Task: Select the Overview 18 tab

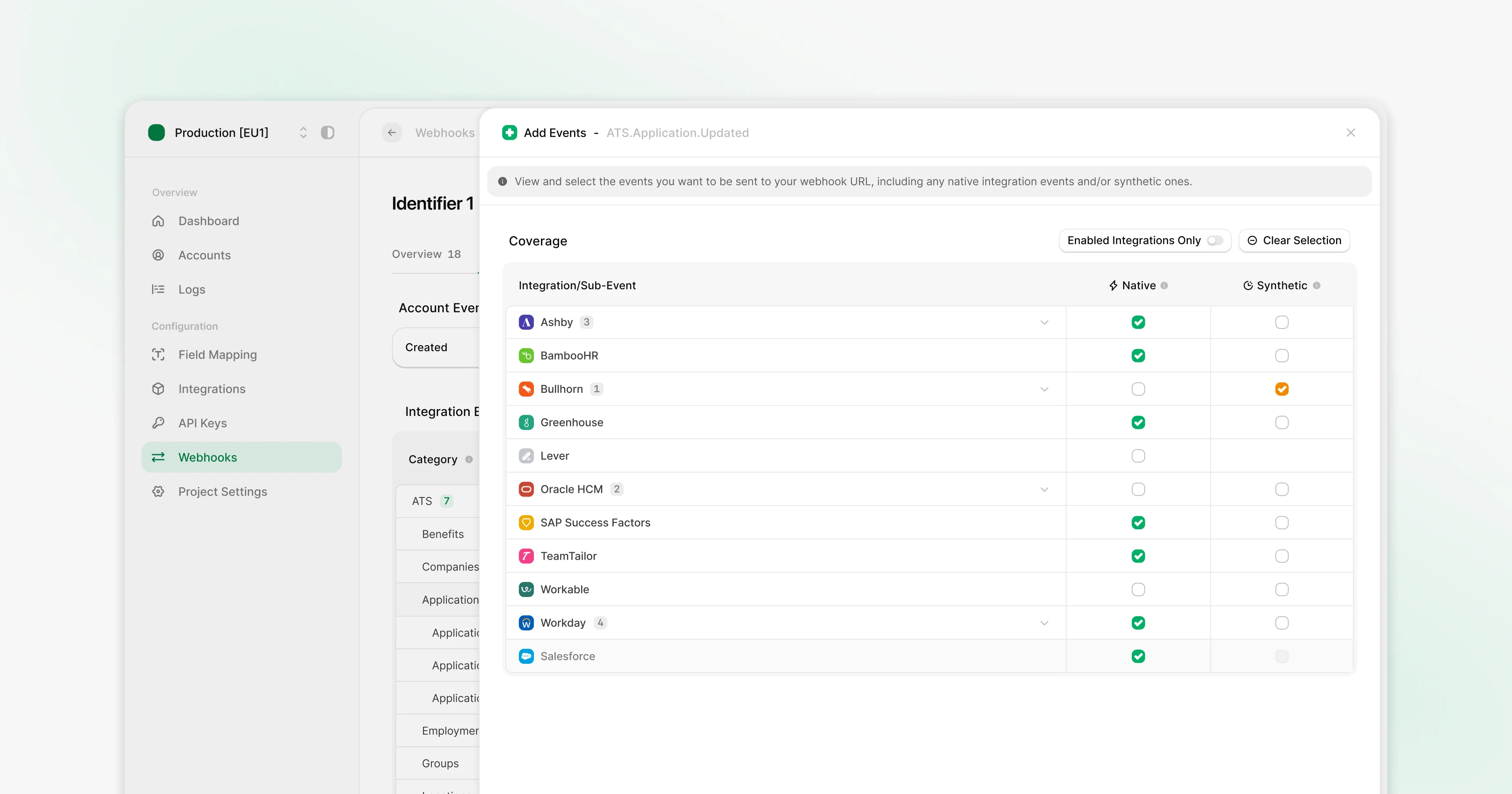Action: [x=426, y=254]
